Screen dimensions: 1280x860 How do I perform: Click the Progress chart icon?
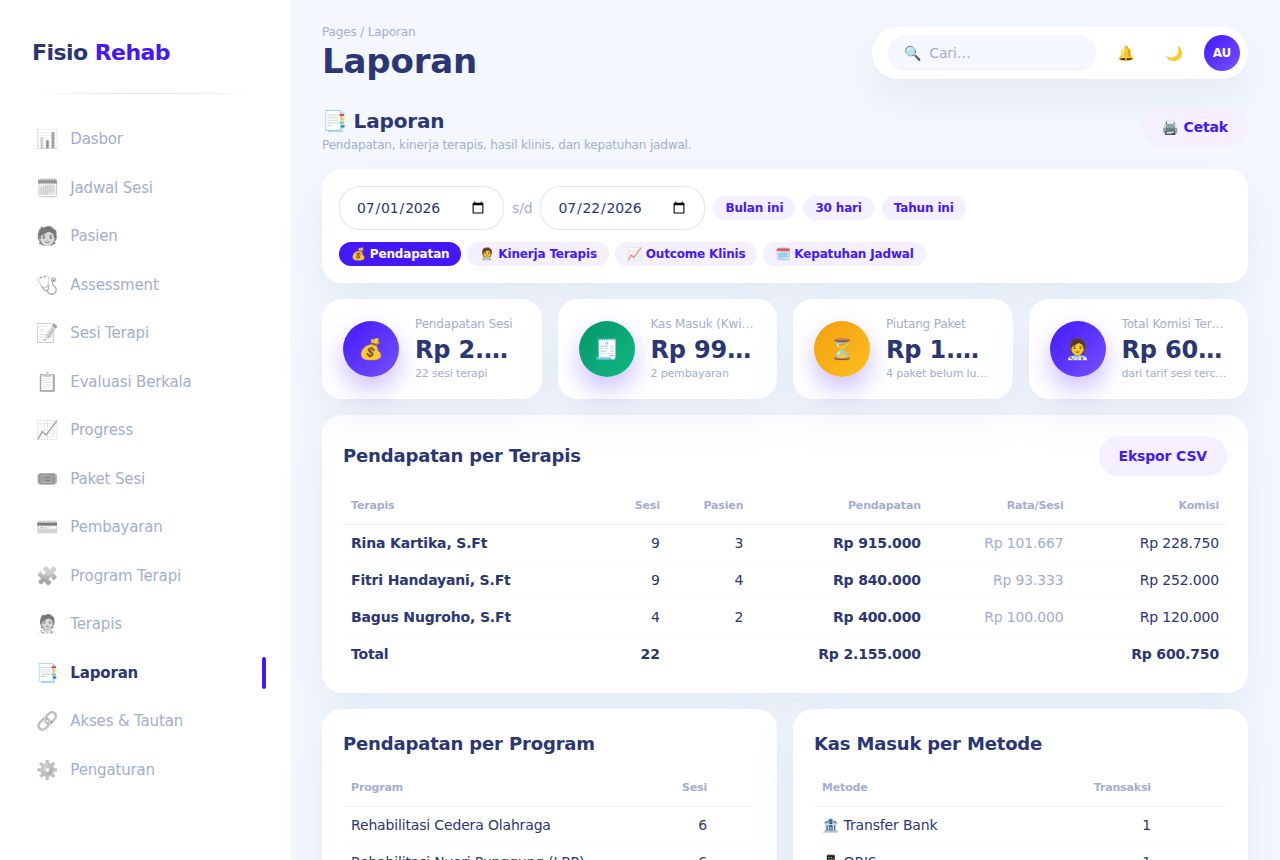click(47, 430)
